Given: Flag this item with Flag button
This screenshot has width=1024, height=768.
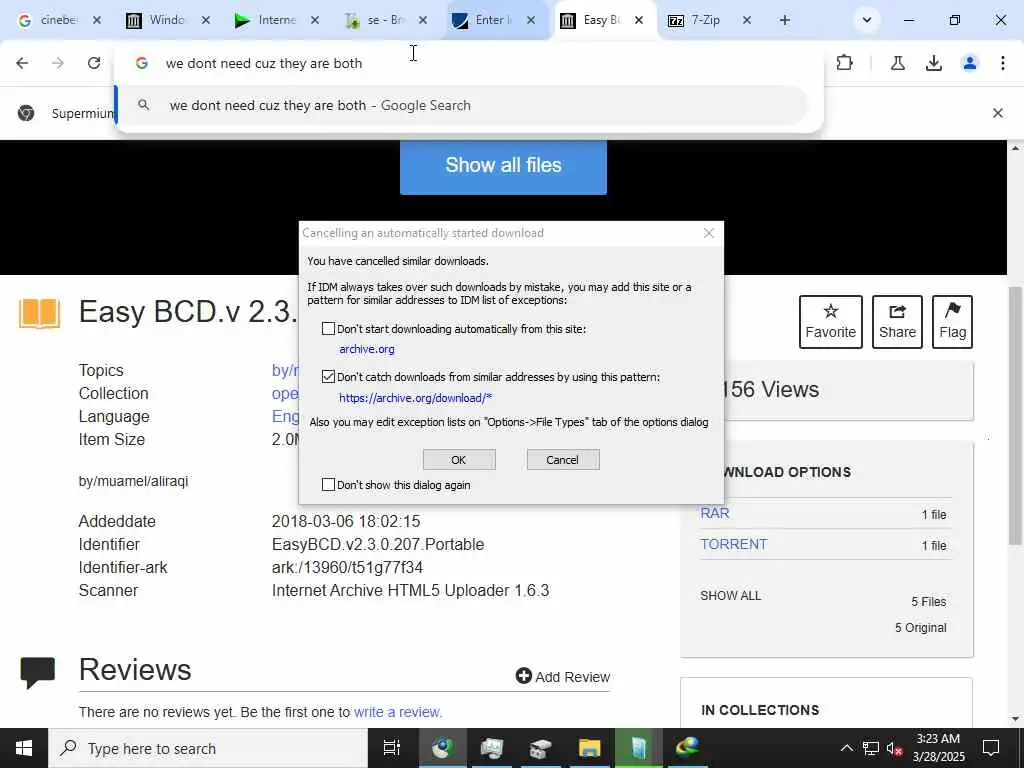Looking at the screenshot, I should point(952,321).
